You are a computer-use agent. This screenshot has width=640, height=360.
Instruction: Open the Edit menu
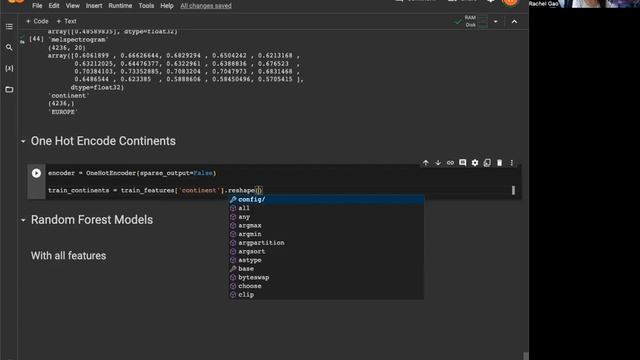tap(54, 6)
